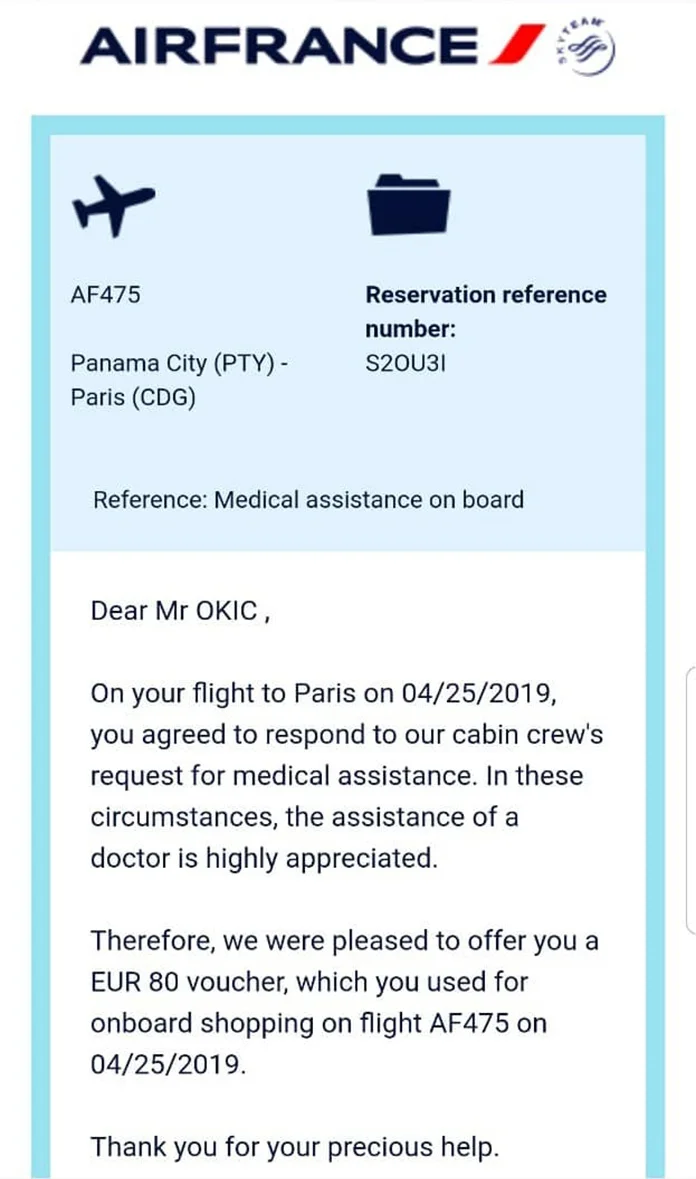Viewport: 696px width, 1179px height.
Task: Click the final 04/25/2019 date line
Action: click(167, 1064)
